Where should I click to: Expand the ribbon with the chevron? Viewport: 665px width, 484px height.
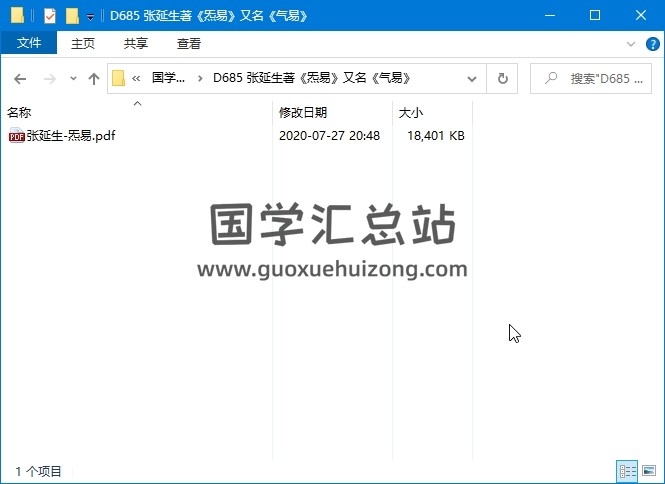click(x=631, y=44)
